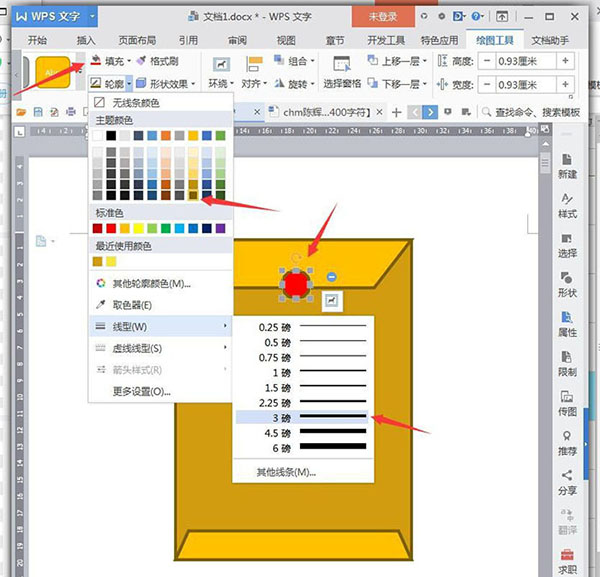Image resolution: width=600 pixels, height=577 pixels.
Task: Open the 线型(W) line weight submenu
Action: click(161, 327)
